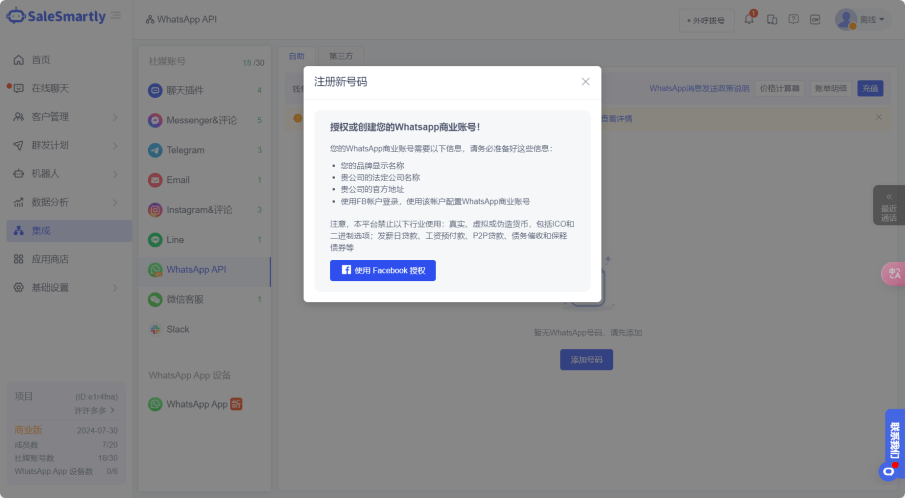Click the 聊天插件 channel icon
This screenshot has height=498, width=905.
click(x=155, y=90)
